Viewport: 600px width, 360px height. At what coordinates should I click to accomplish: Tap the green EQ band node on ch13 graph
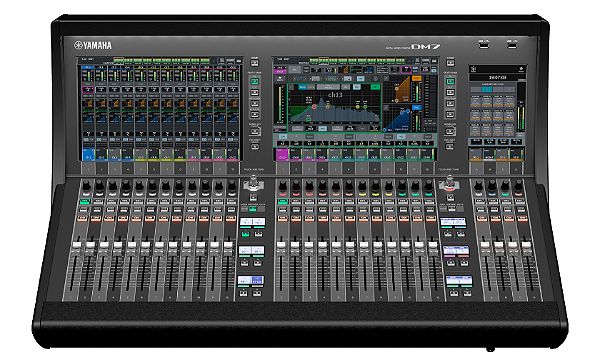point(365,108)
